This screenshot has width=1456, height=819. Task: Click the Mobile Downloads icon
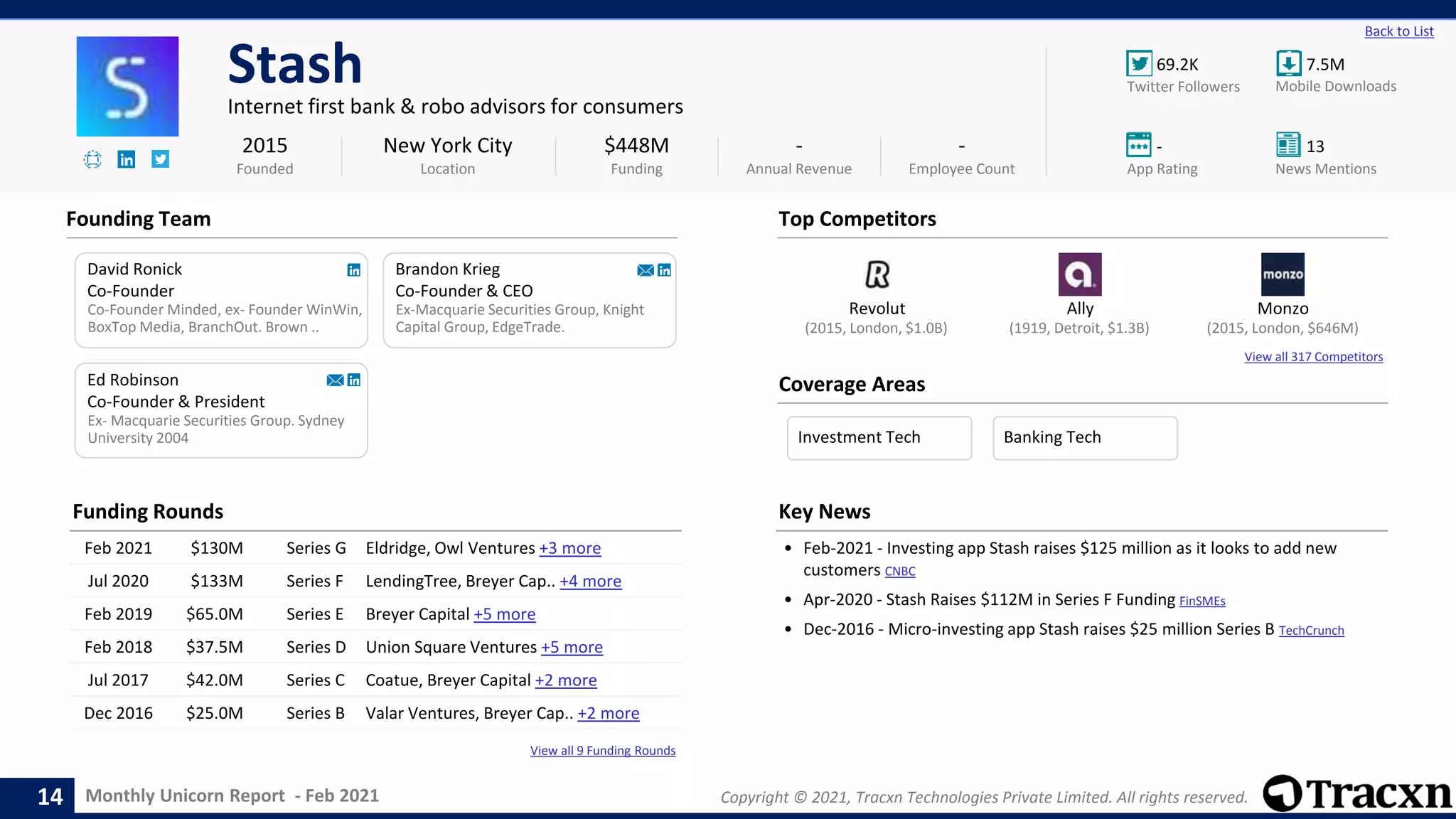pos(1288,63)
